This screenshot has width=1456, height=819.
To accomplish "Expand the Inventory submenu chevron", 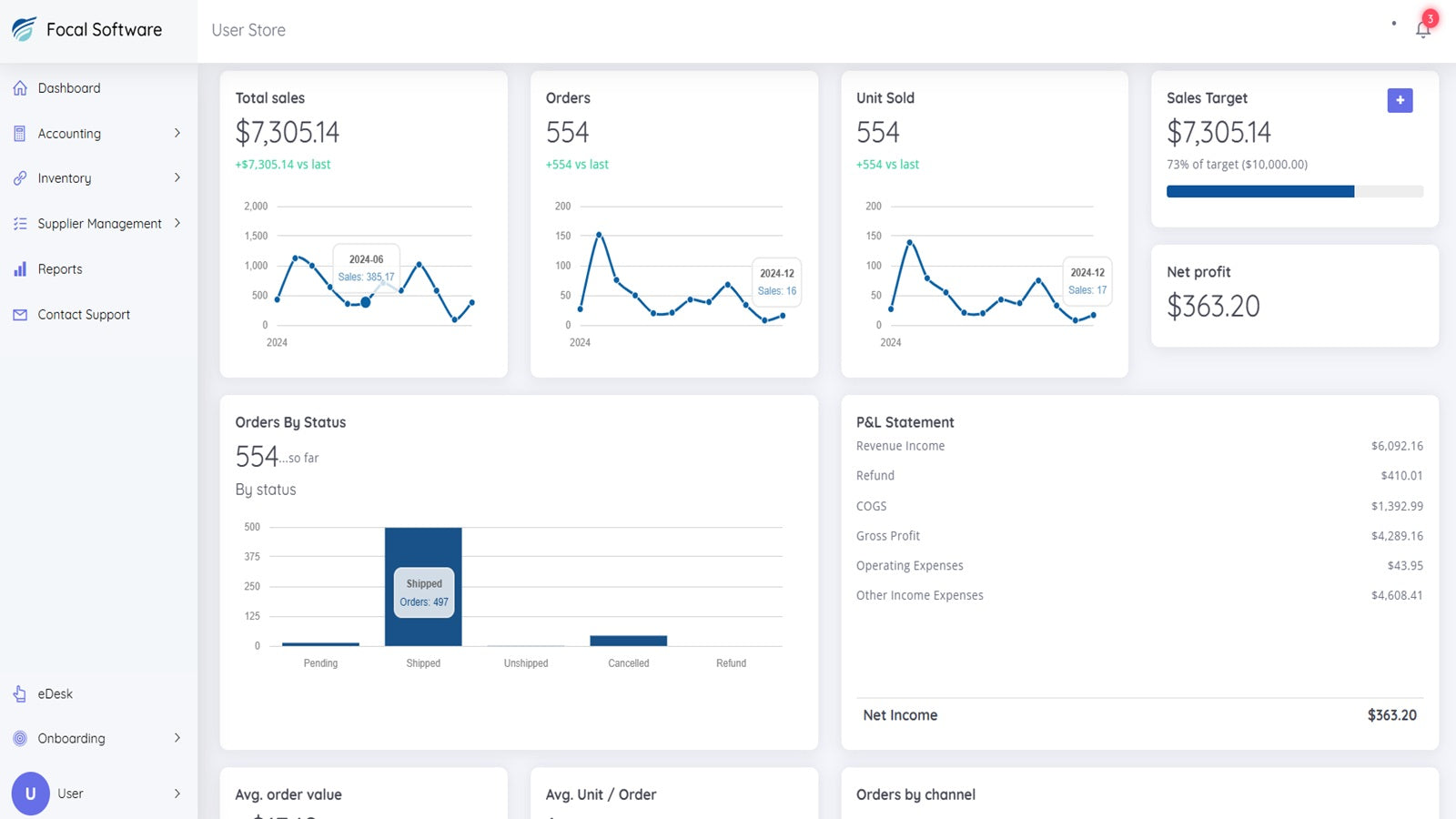I will [177, 177].
